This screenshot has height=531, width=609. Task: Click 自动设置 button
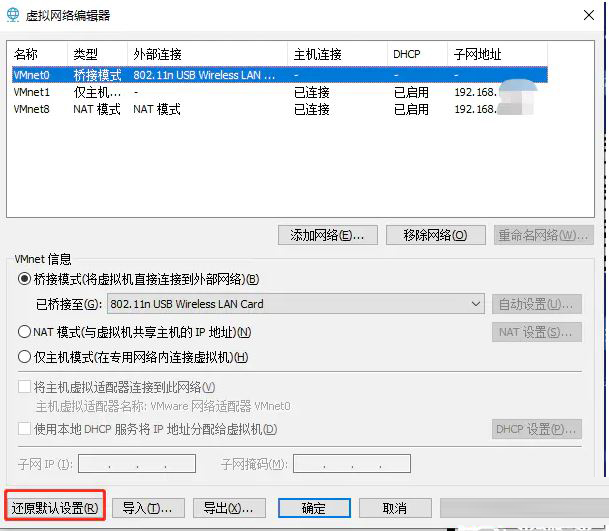[536, 304]
